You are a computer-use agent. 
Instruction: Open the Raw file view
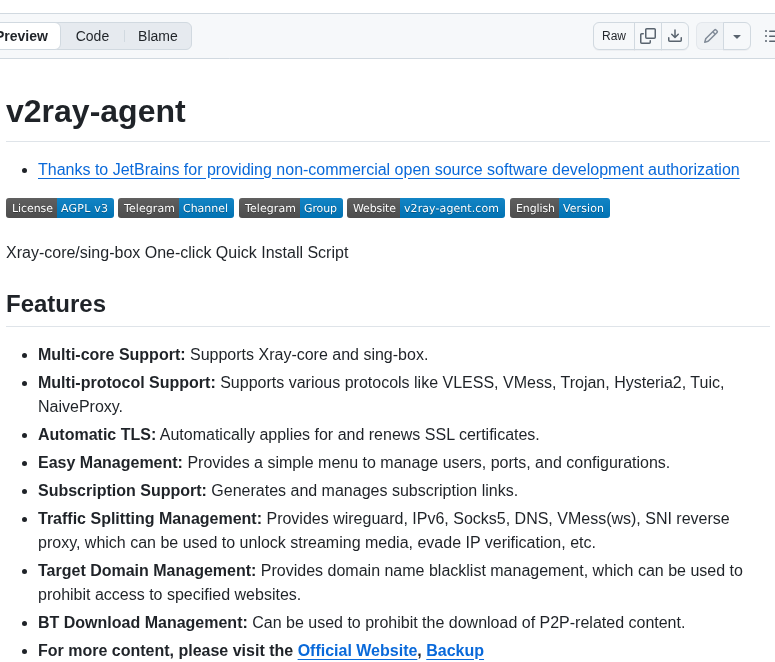(x=614, y=36)
